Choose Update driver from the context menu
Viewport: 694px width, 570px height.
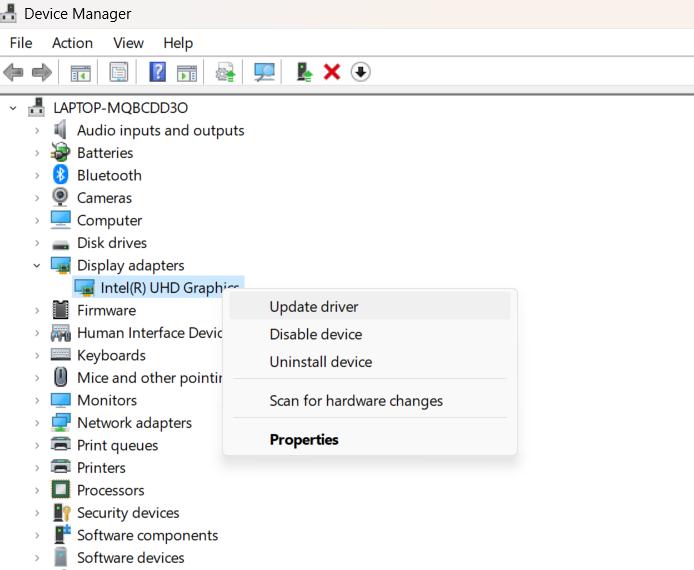click(314, 307)
